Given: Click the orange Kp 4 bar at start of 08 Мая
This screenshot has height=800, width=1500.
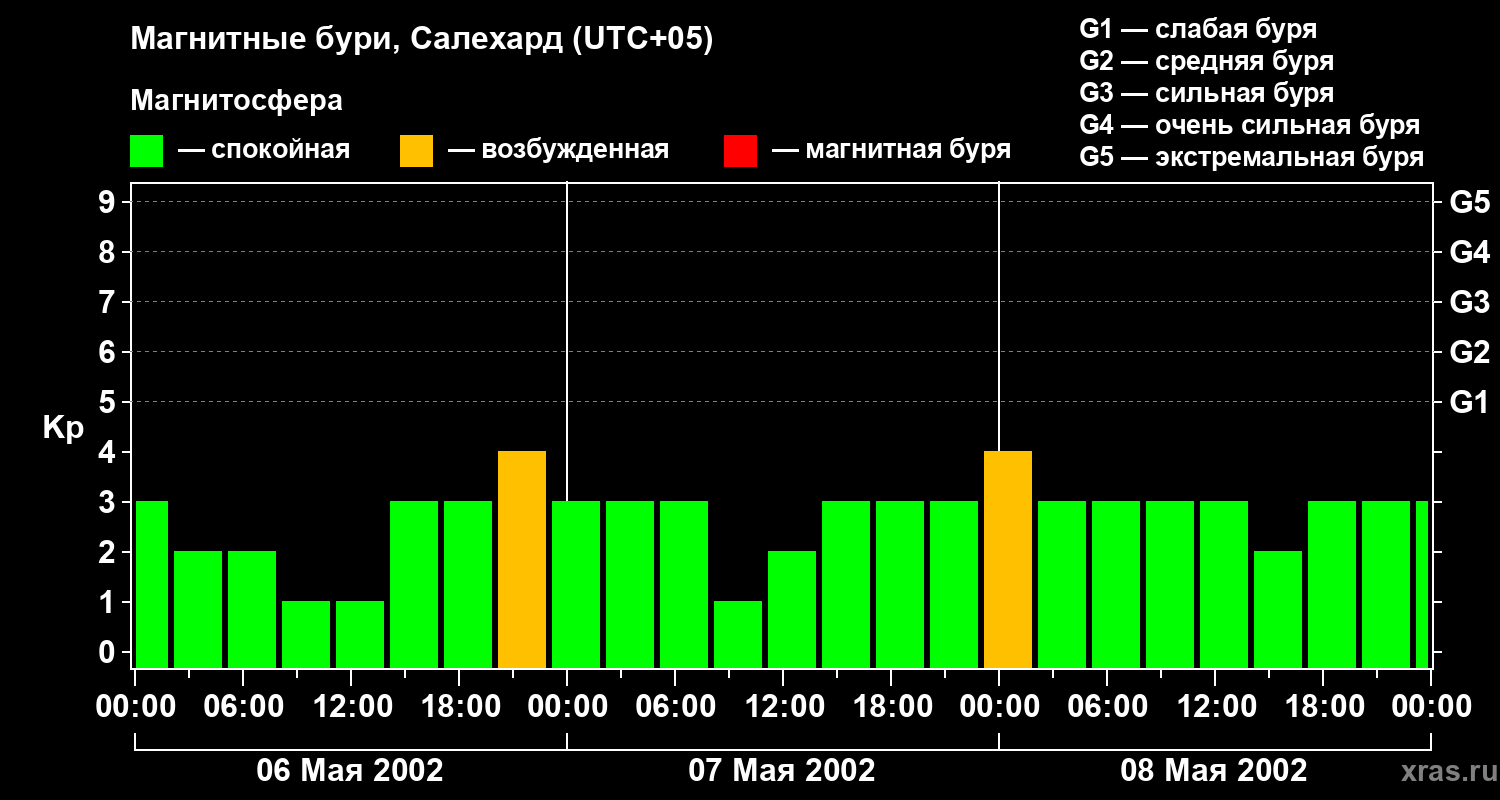Looking at the screenshot, I should click(1008, 560).
